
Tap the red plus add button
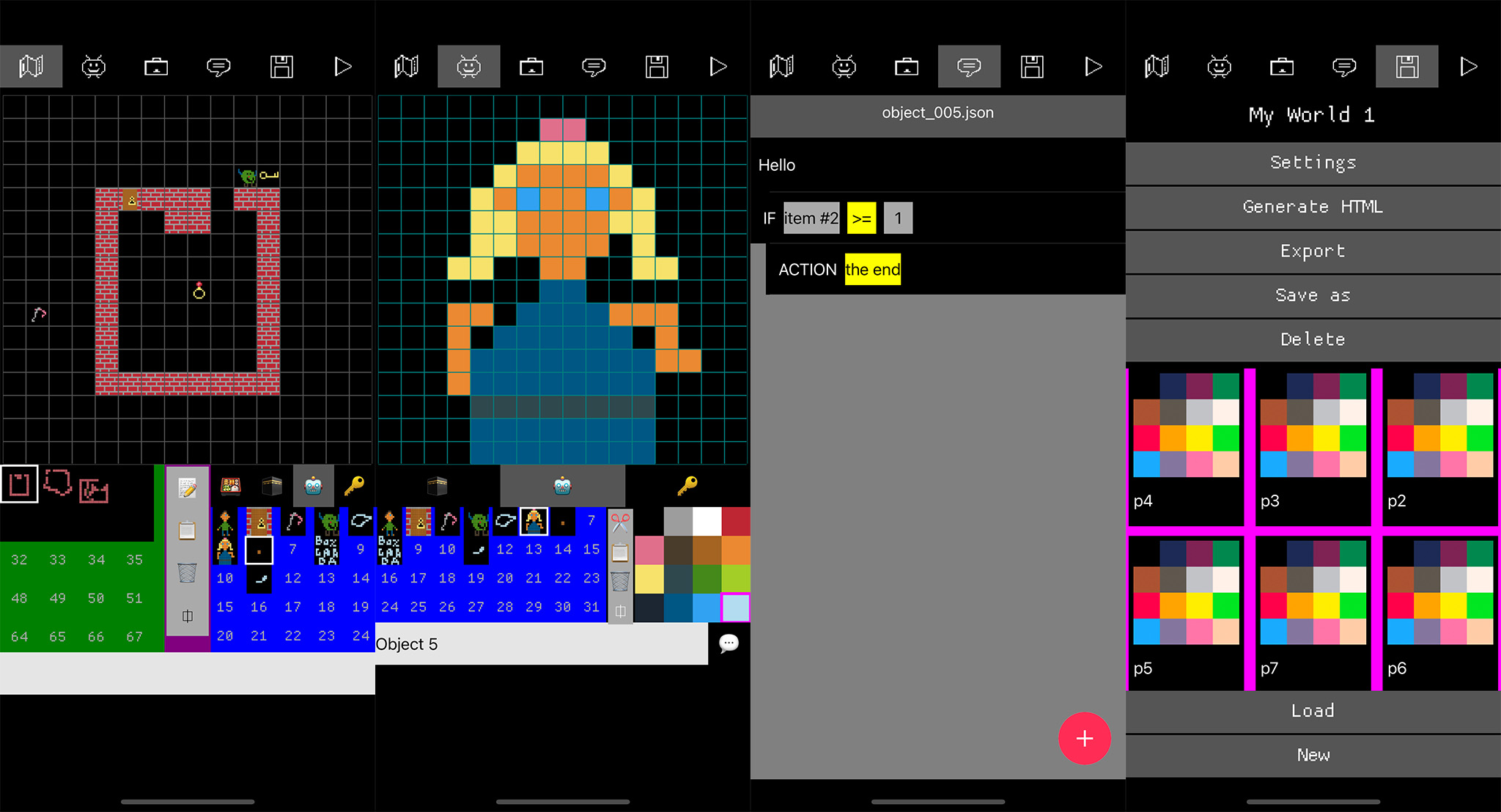click(x=1084, y=738)
